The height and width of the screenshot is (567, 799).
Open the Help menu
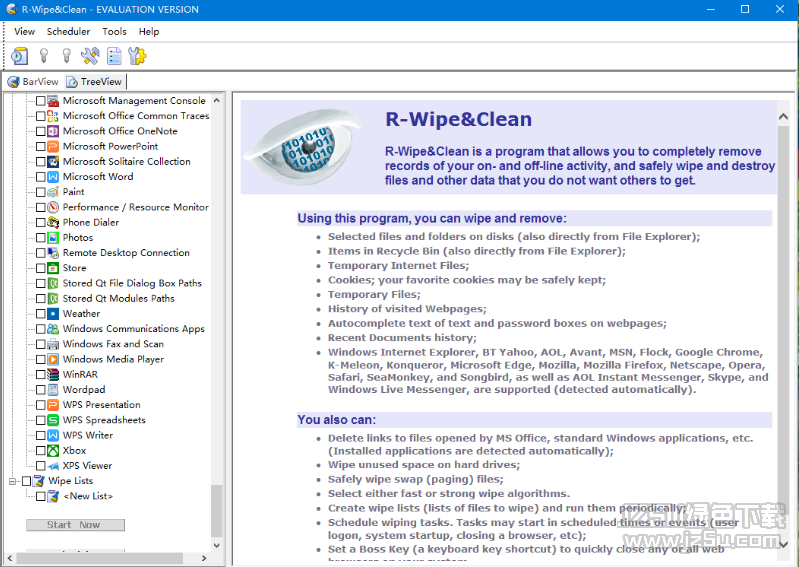coord(149,32)
